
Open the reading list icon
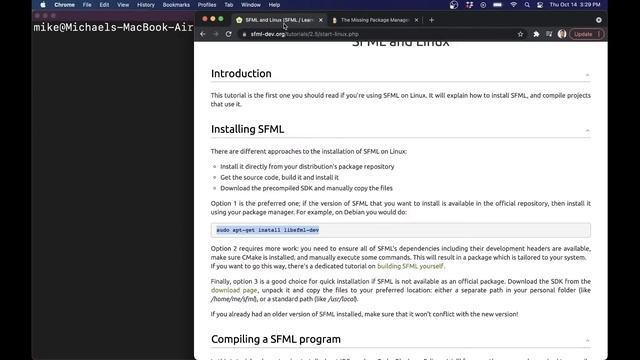[549, 34]
